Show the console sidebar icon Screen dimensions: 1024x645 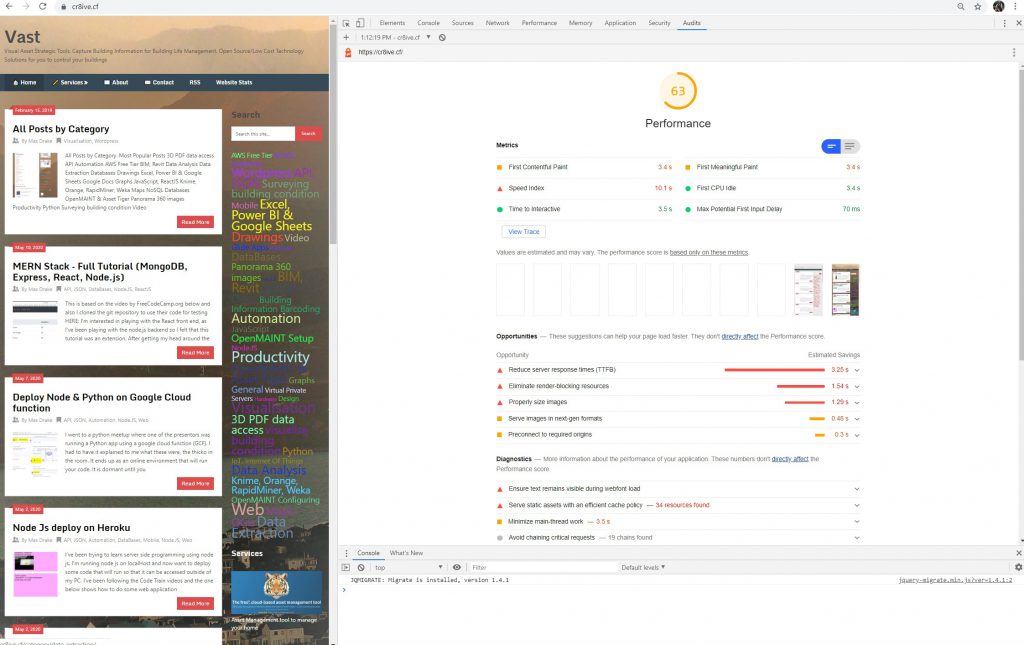click(x=346, y=567)
